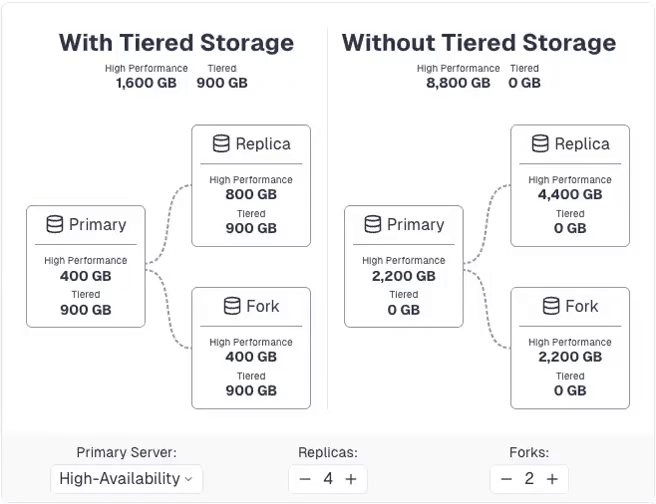
Task: Select the Replica card showing 800 GB
Action: coord(251,185)
